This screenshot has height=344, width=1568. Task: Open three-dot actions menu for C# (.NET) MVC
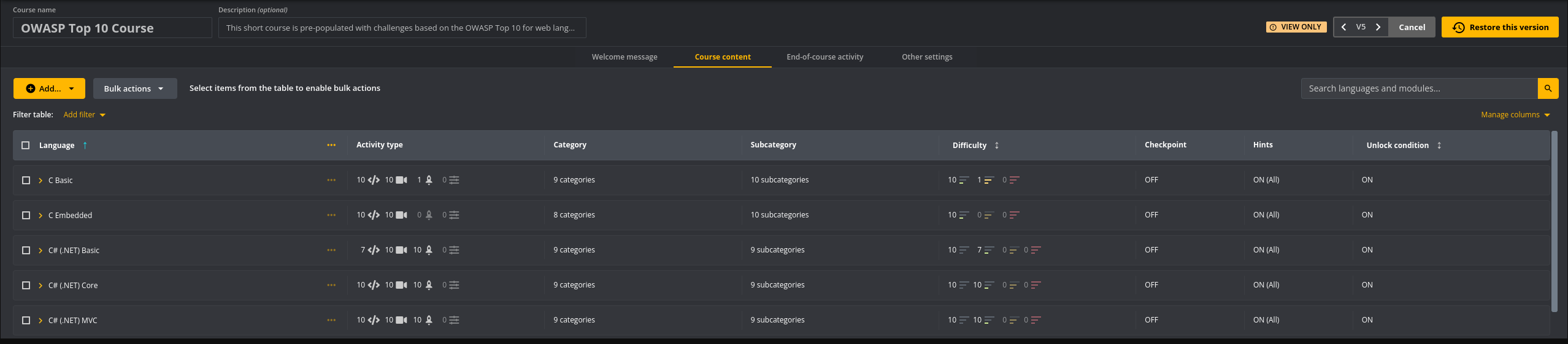coord(331,320)
